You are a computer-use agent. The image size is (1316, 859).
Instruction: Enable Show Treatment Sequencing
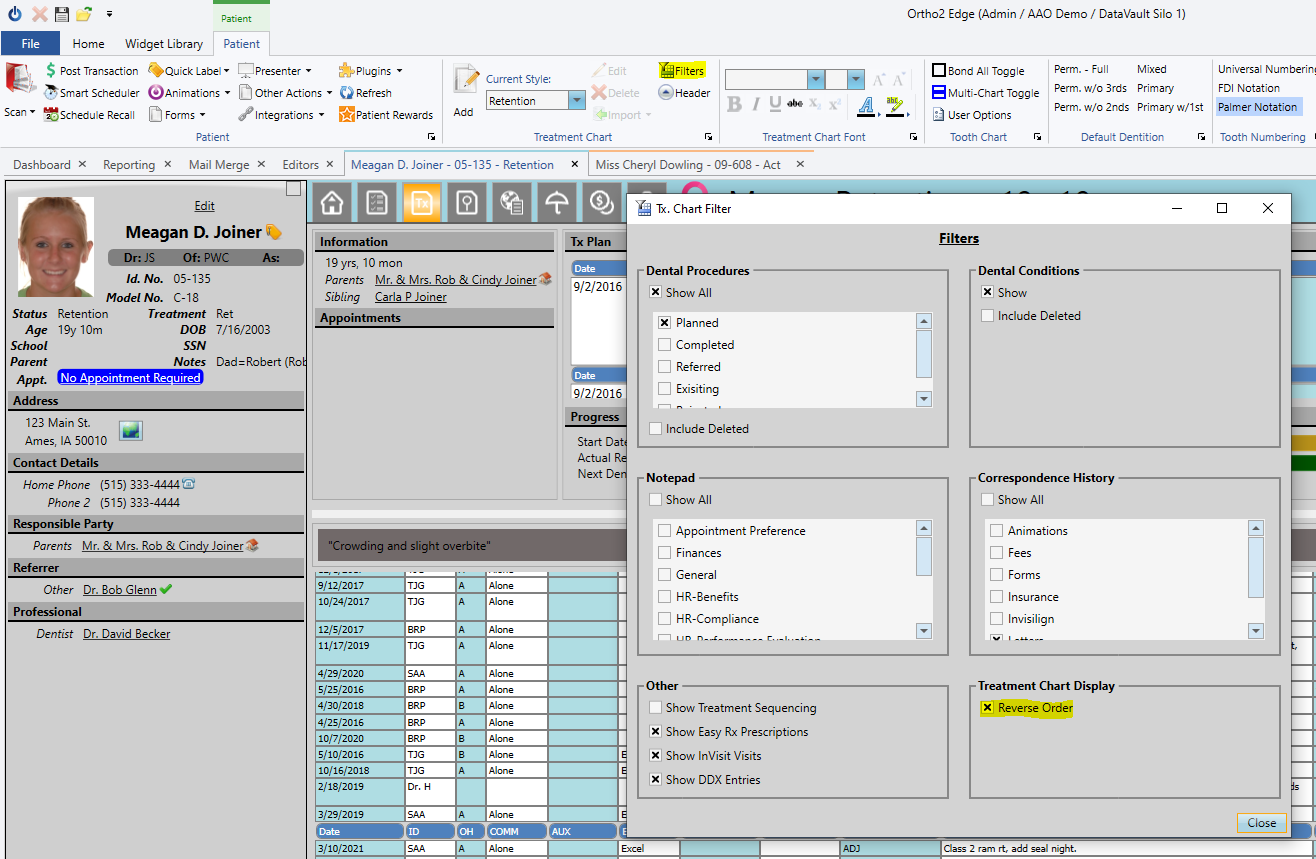pyautogui.click(x=655, y=708)
